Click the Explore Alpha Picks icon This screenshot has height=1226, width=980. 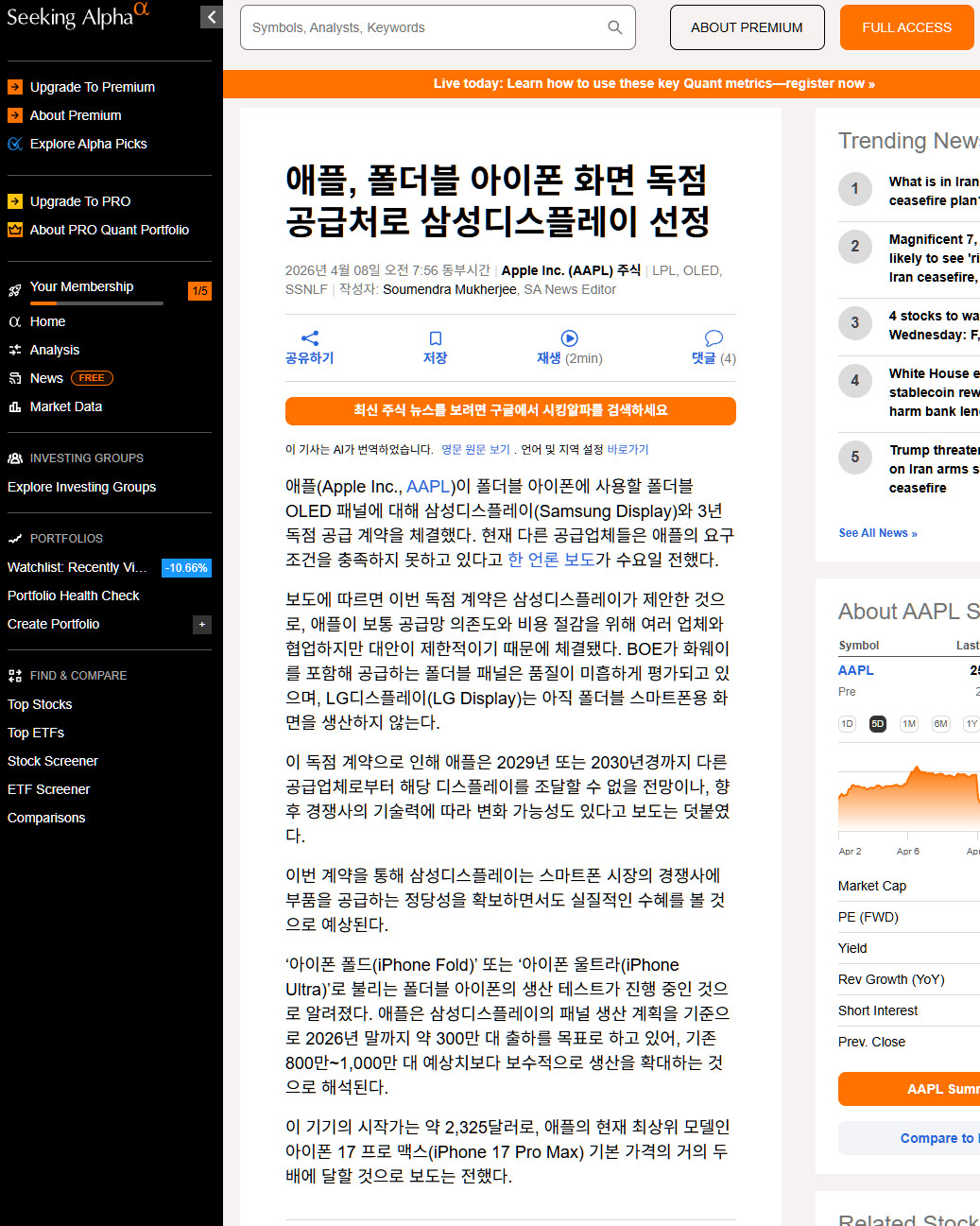pos(15,144)
